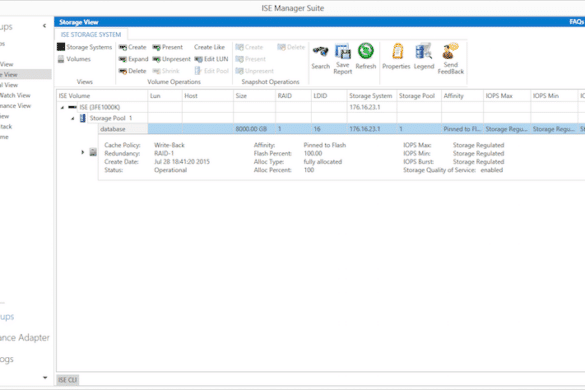585x390 pixels.
Task: Sort by Storage System column header
Action: [372, 96]
